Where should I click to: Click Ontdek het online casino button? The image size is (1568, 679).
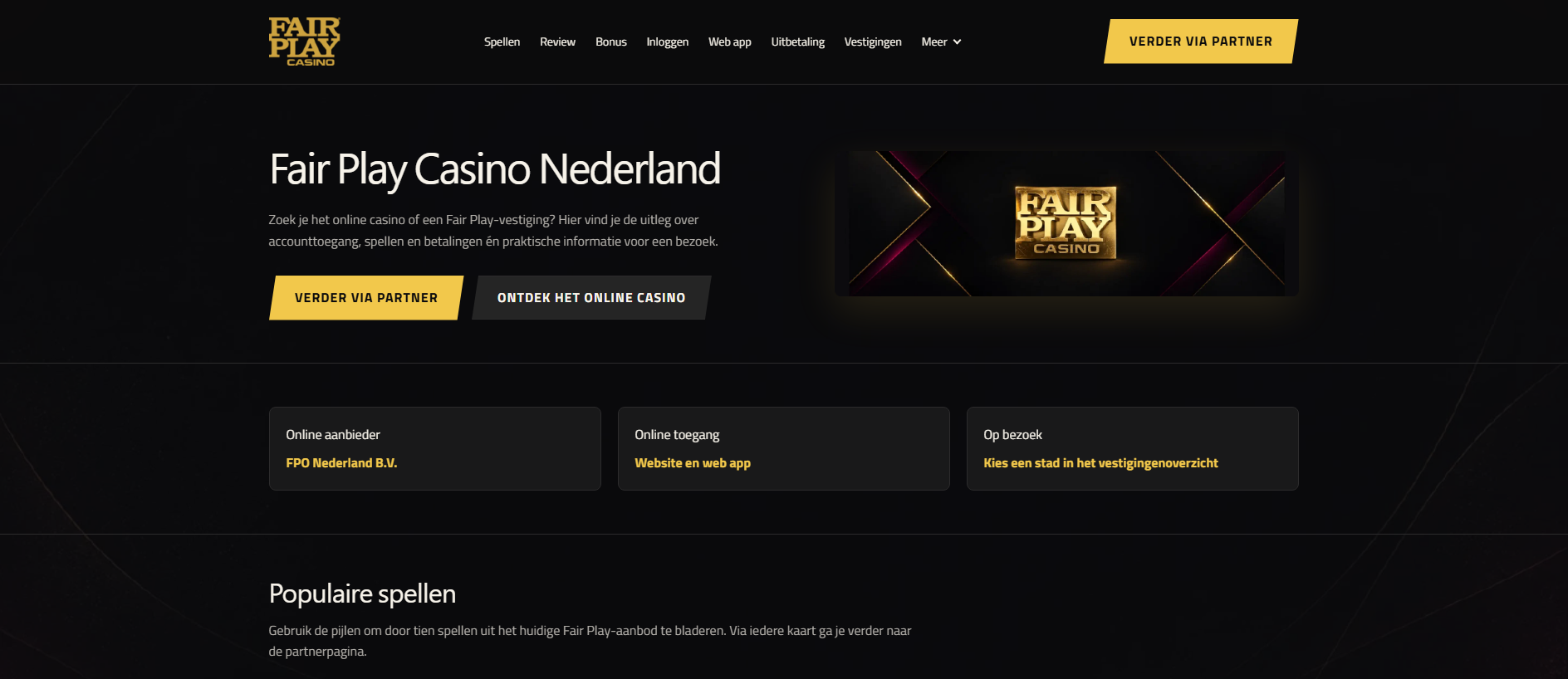[x=591, y=298]
